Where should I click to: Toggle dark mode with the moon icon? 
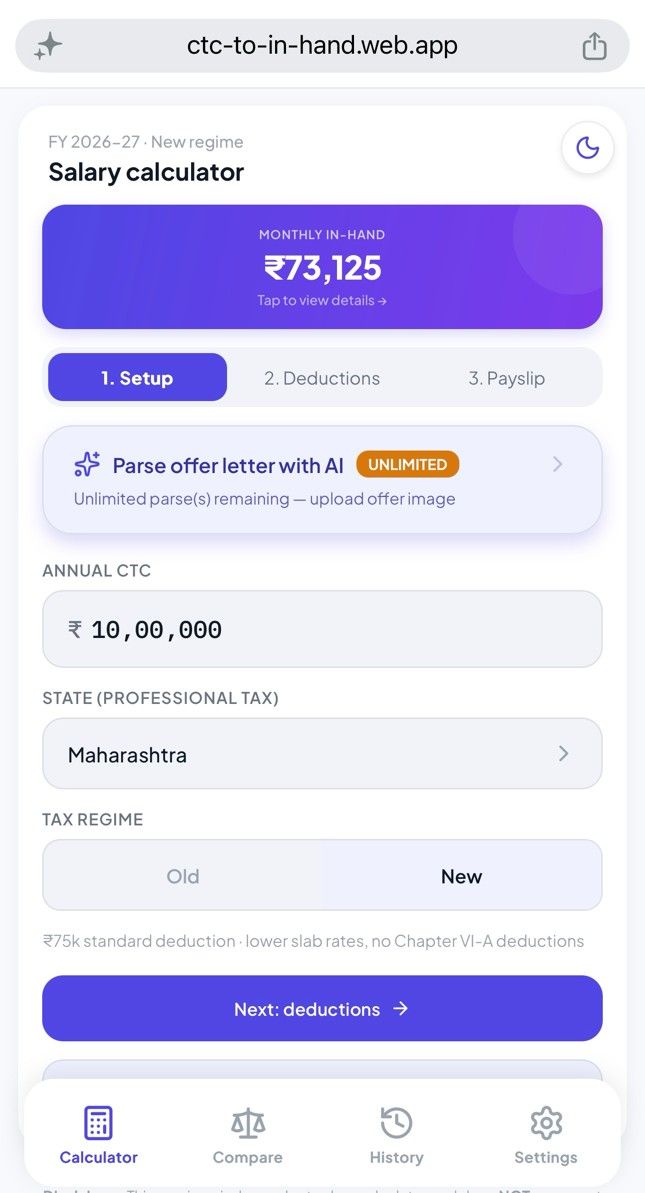pos(587,148)
